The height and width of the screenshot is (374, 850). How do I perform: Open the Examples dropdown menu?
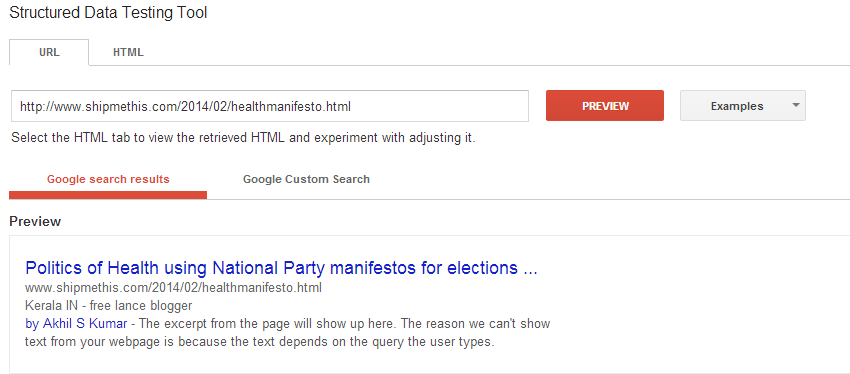743,106
